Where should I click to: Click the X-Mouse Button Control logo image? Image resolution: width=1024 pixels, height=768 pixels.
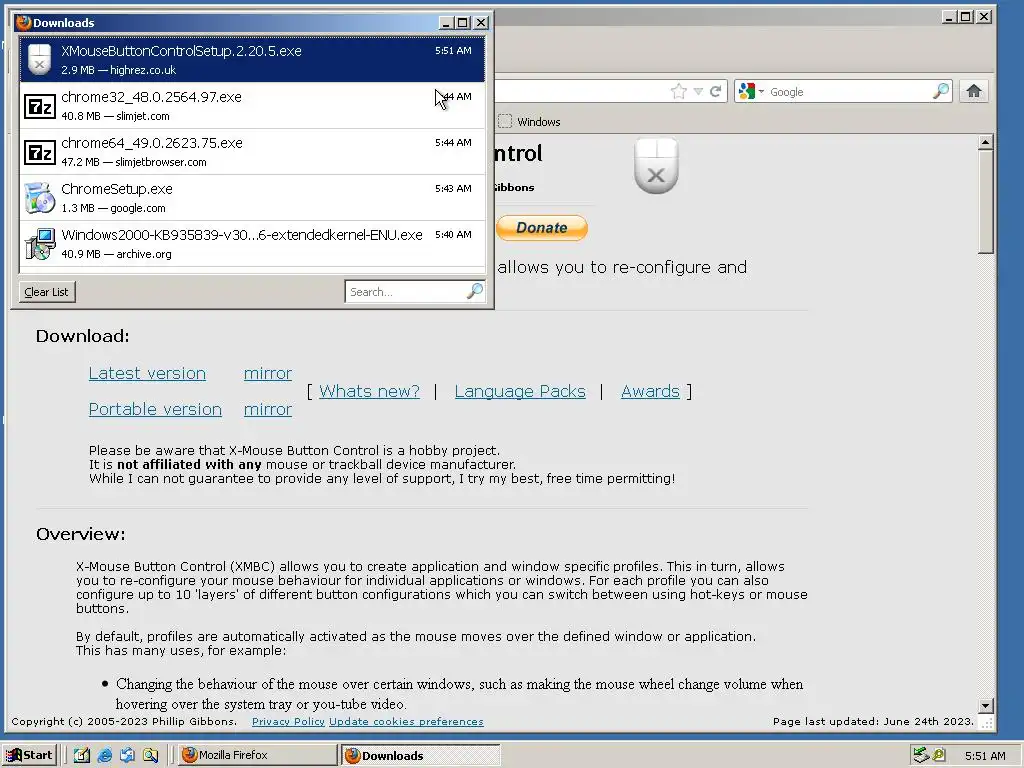pos(656,166)
